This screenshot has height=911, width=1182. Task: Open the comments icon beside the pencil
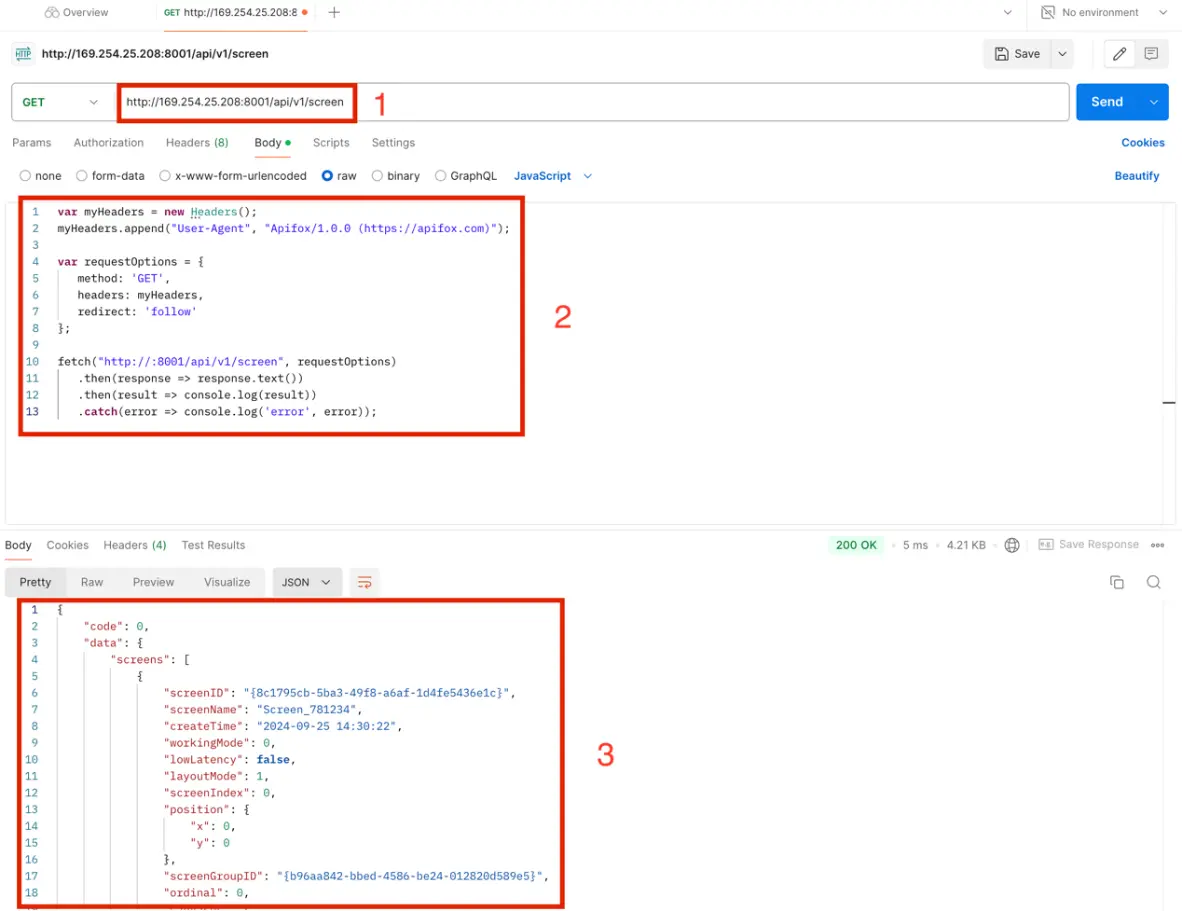point(1151,54)
